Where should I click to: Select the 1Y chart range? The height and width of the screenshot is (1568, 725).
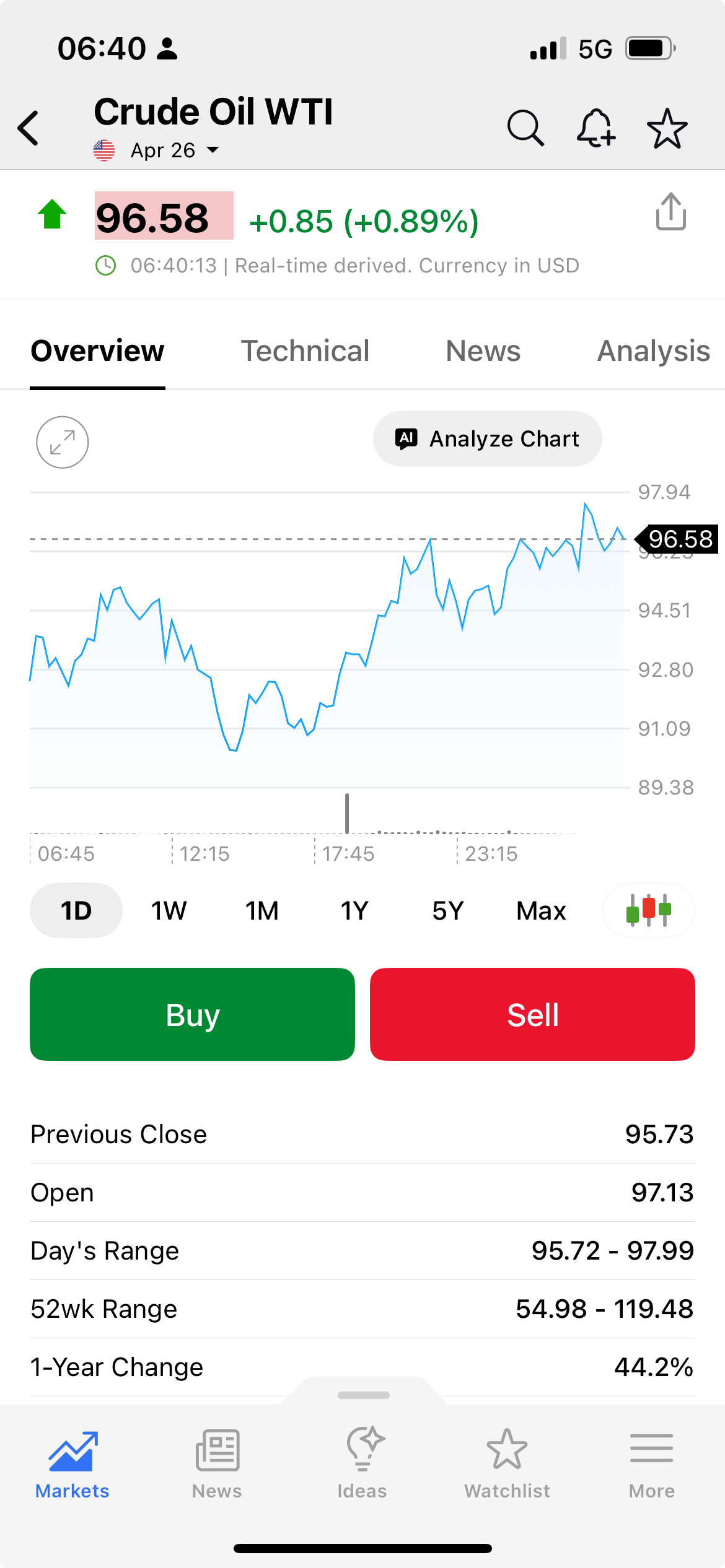[x=354, y=910]
